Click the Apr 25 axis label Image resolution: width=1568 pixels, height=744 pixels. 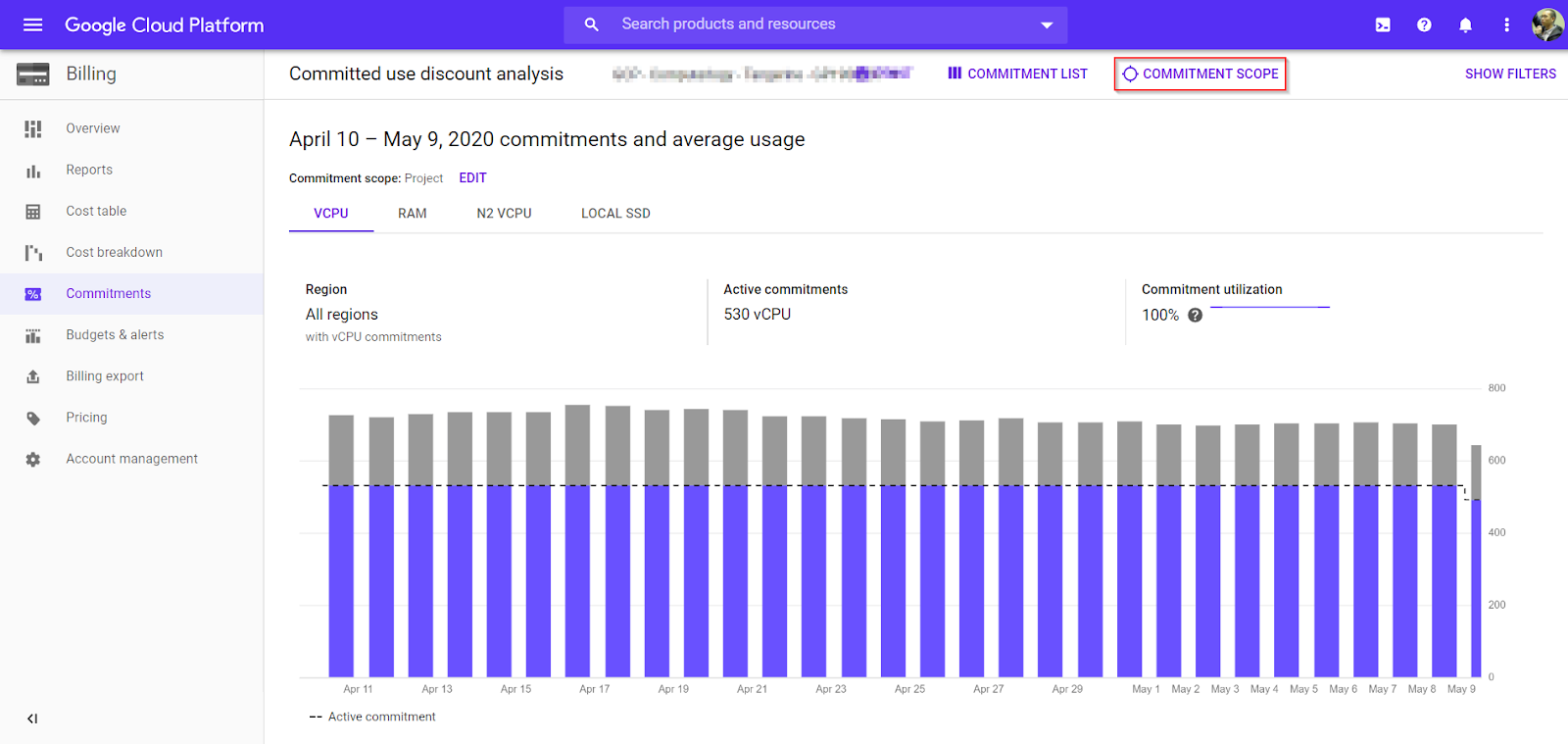pos(909,689)
